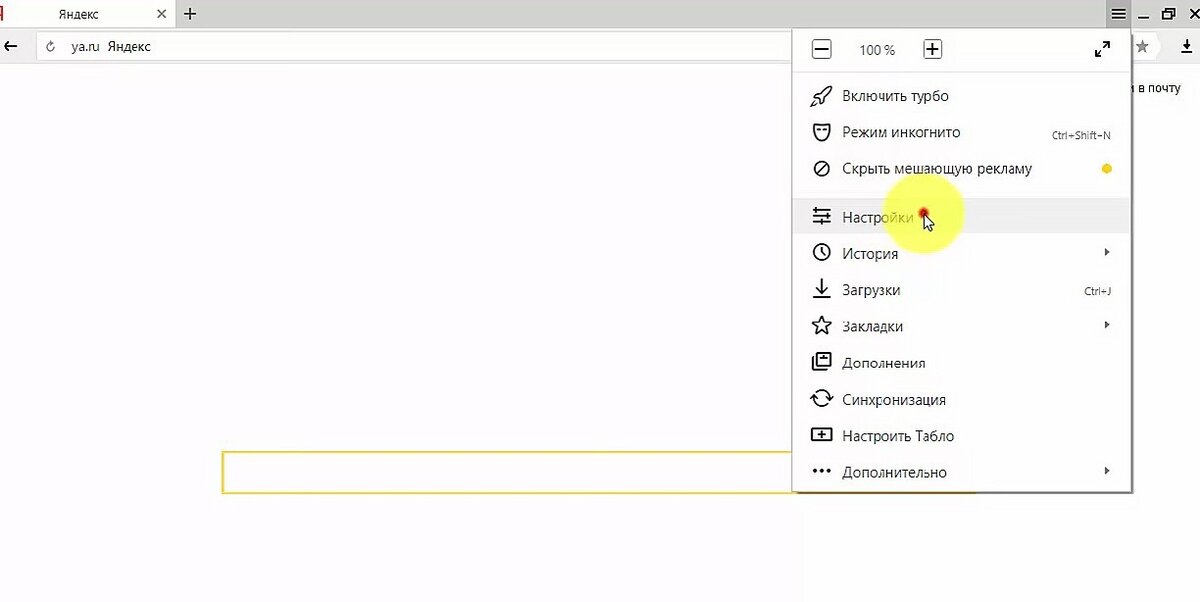
Task: Click the yellow dot beside hide ads
Action: (1107, 169)
